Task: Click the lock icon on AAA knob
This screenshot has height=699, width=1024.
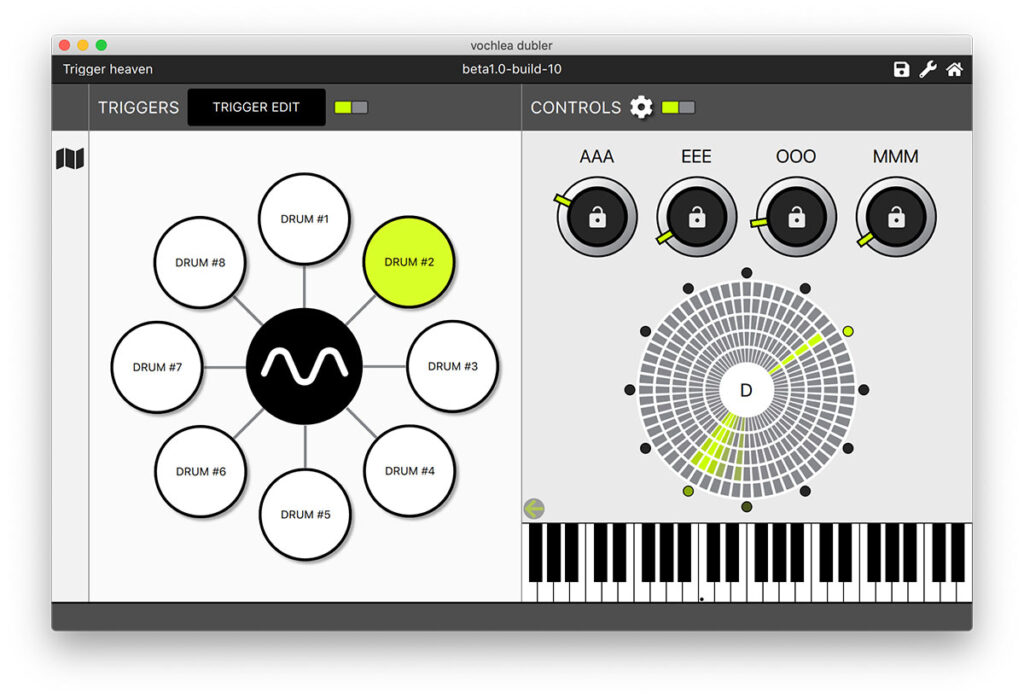Action: pyautogui.click(x=597, y=217)
